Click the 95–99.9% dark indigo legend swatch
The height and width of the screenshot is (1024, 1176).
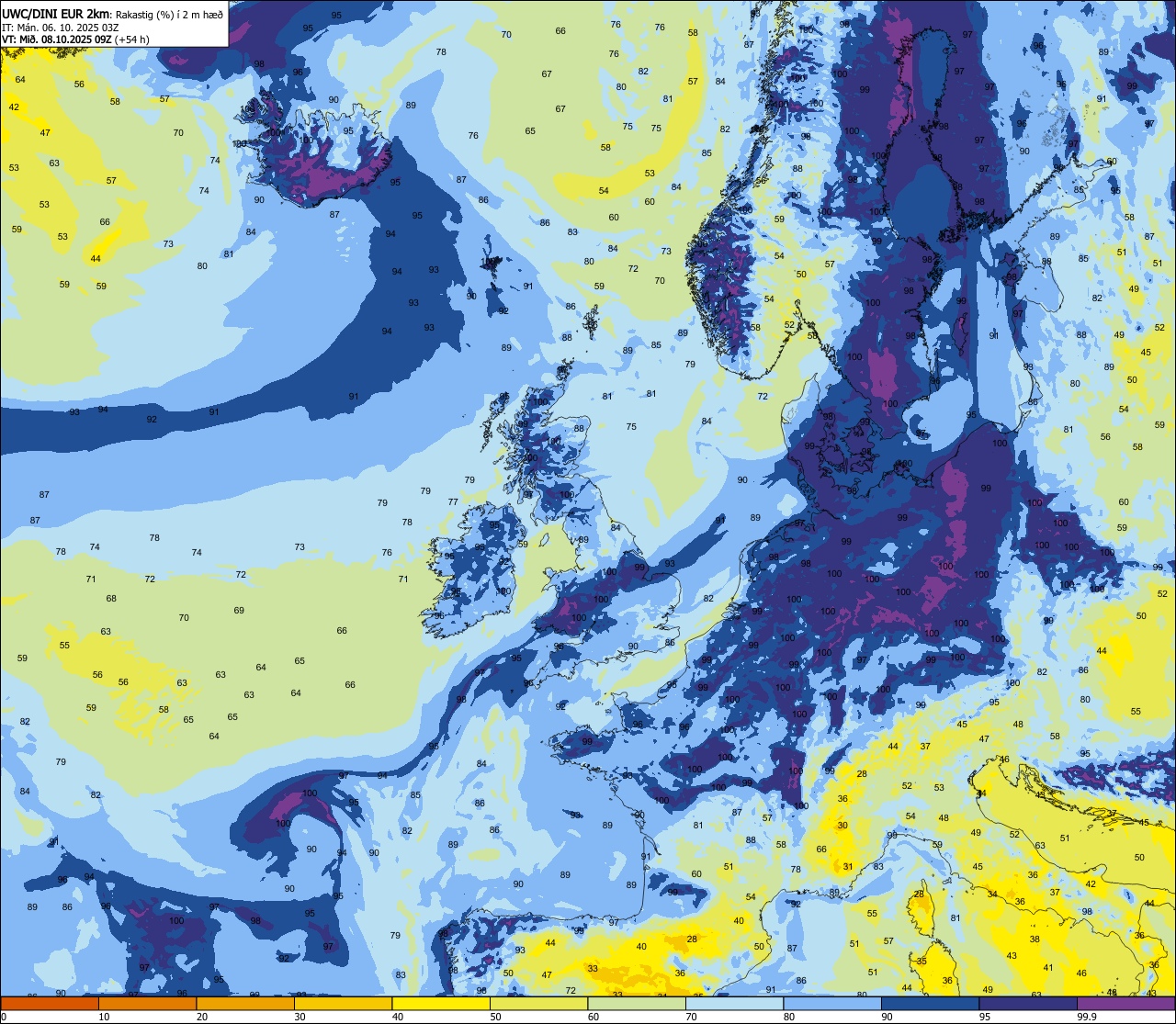[1028, 1003]
